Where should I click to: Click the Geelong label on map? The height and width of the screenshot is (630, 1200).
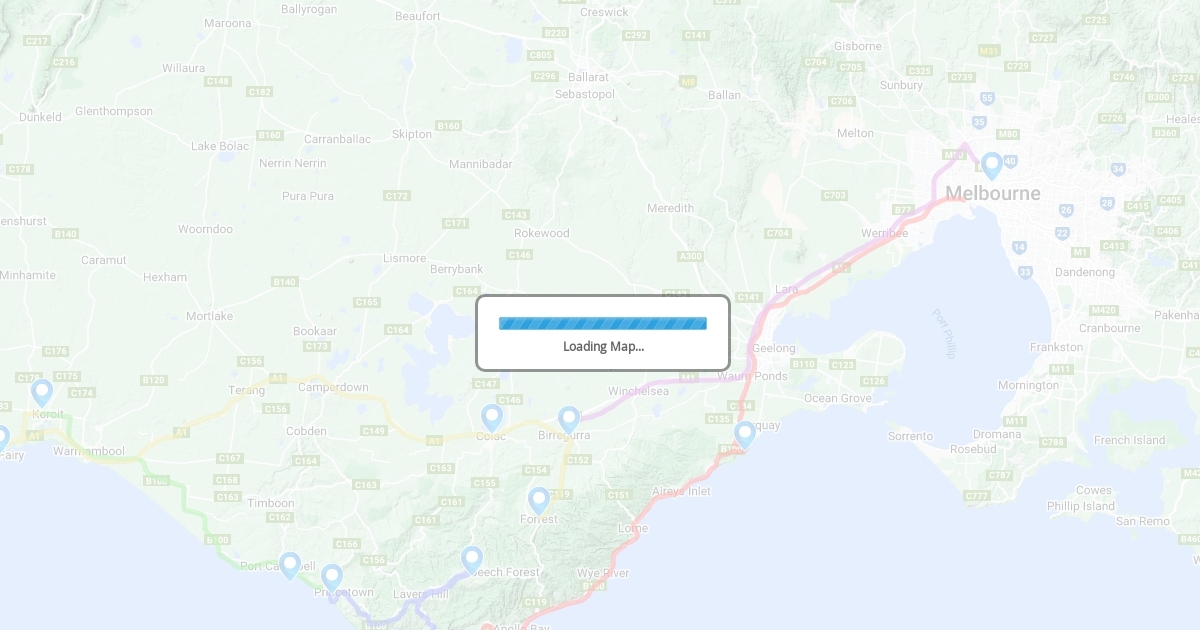(x=774, y=348)
